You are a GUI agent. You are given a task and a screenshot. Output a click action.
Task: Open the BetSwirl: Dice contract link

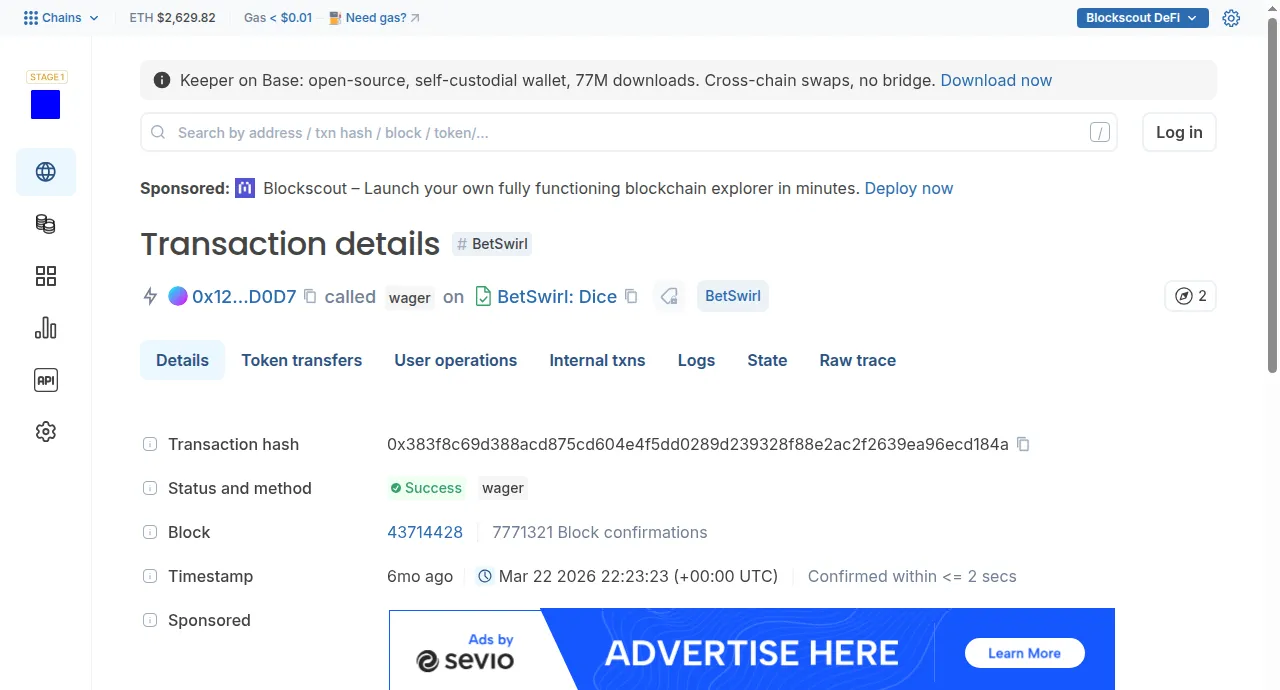coord(557,296)
